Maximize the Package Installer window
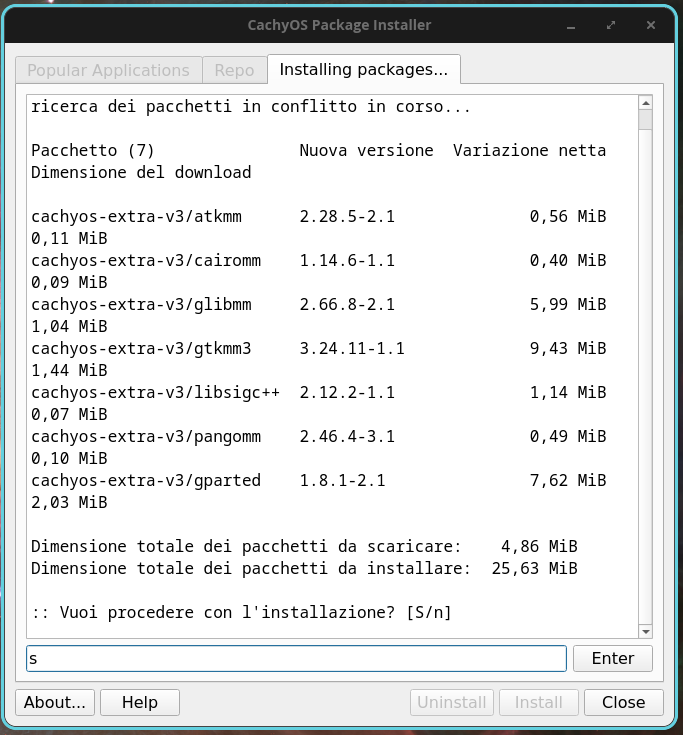Screen dimensions: 683x735 (x=611, y=25)
